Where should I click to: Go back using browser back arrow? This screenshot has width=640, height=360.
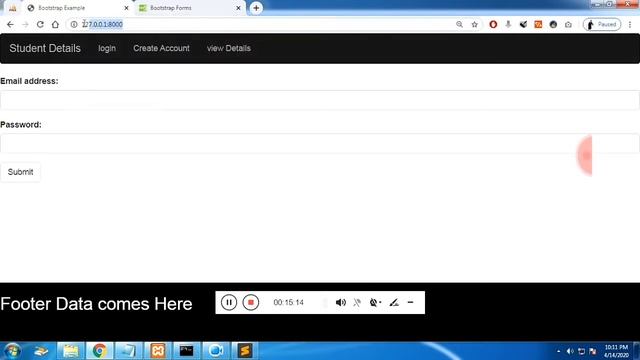coord(10,24)
